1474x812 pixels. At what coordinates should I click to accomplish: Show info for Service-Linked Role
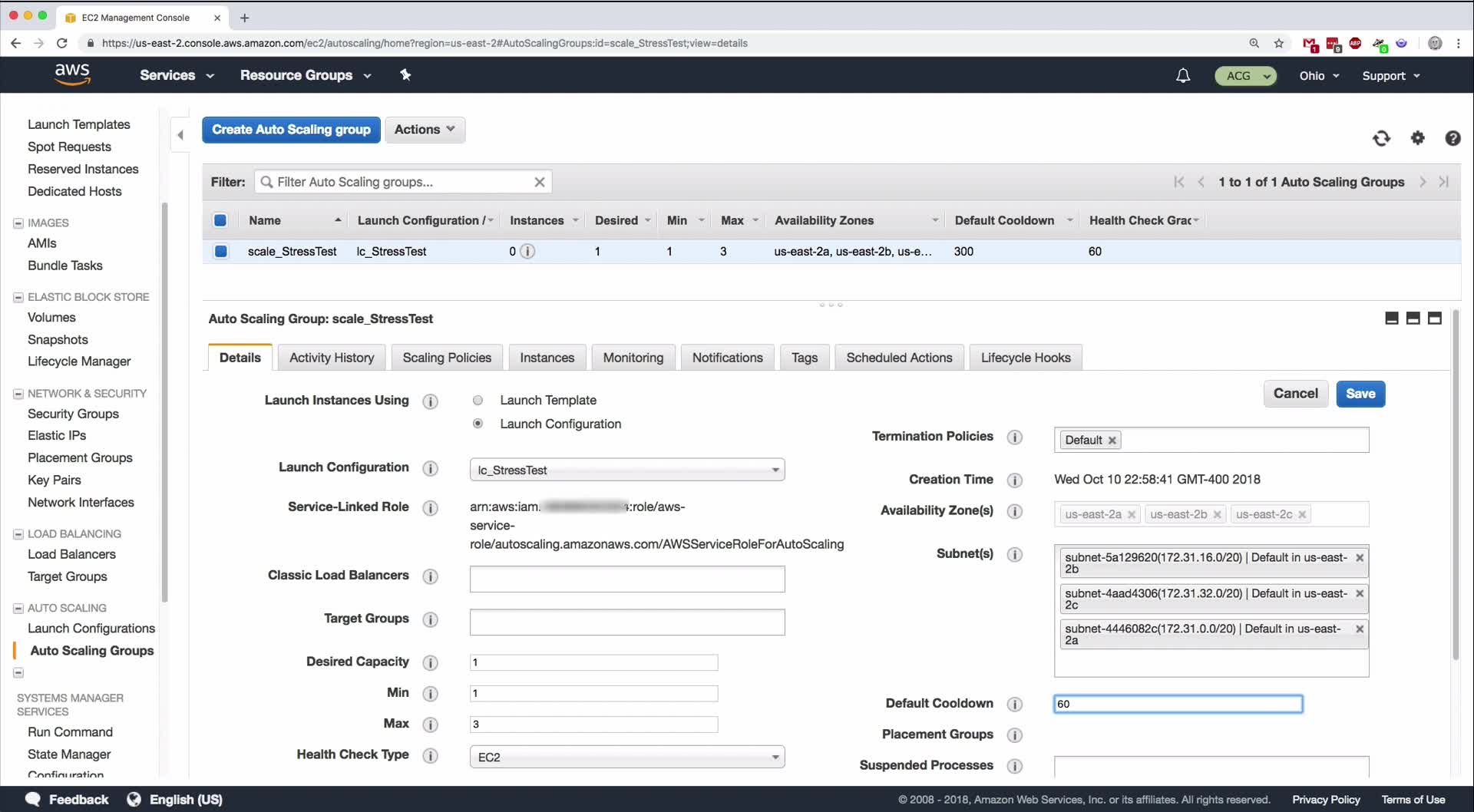click(x=431, y=508)
